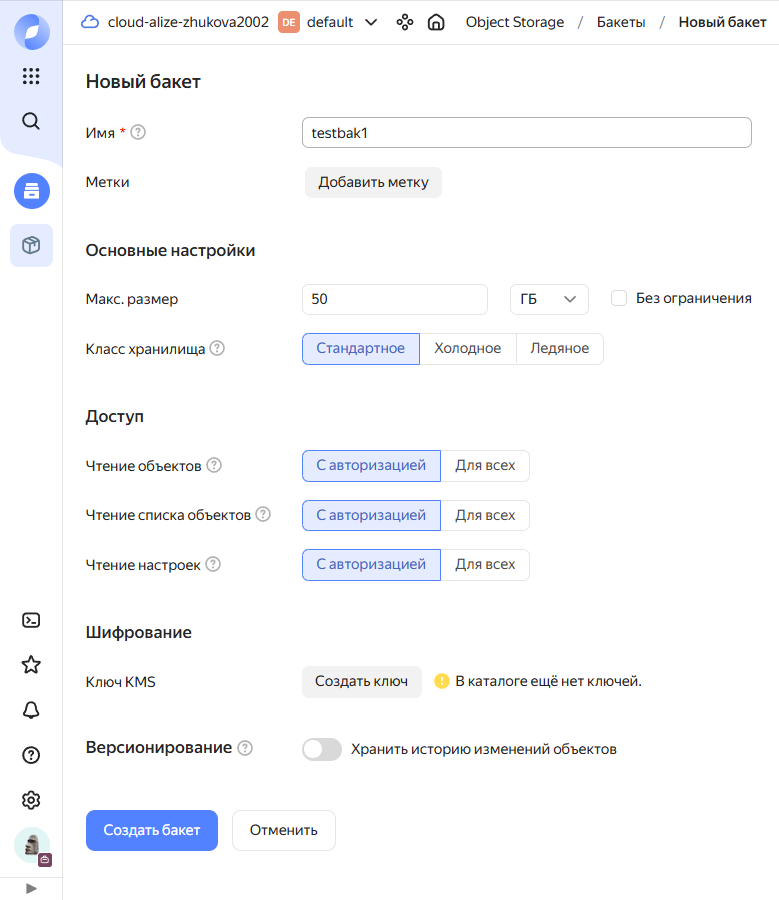Click the Имя input field
The width and height of the screenshot is (779, 900).
point(526,132)
